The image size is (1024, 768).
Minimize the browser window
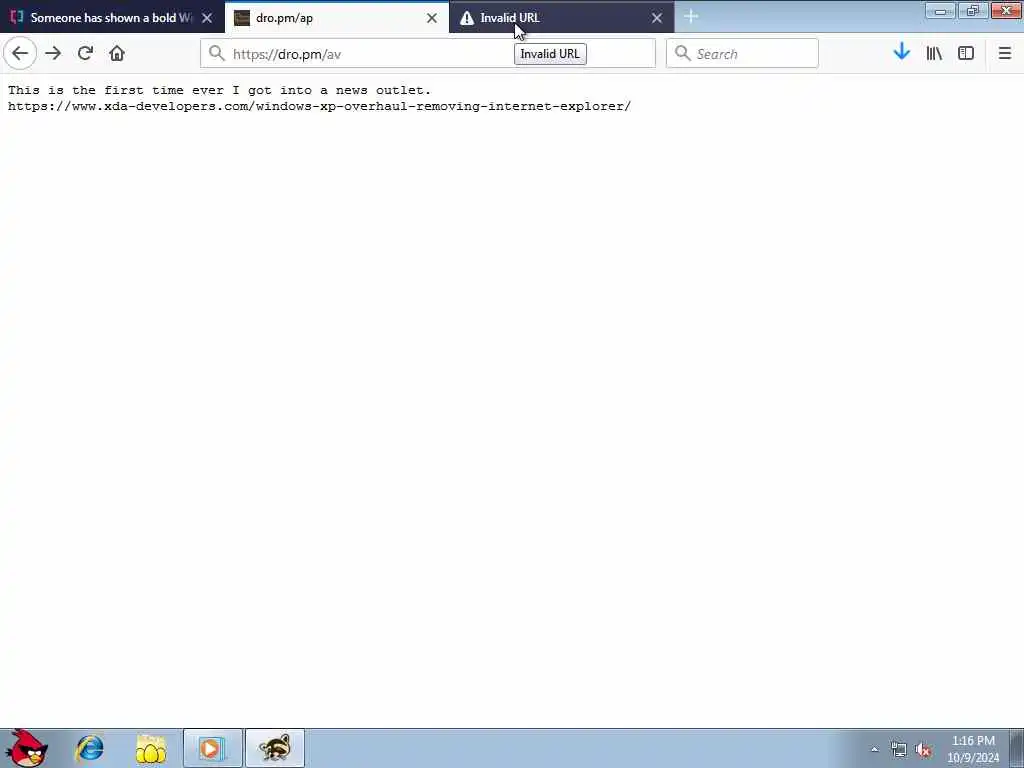pyautogui.click(x=940, y=10)
